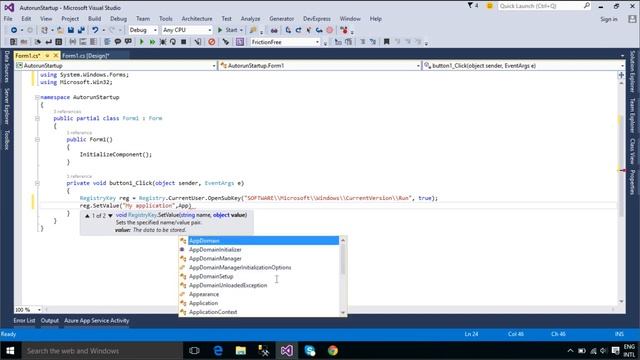Open Azure App Service Activity tab
Image resolution: width=640 pixels, height=360 pixels.
(97, 321)
